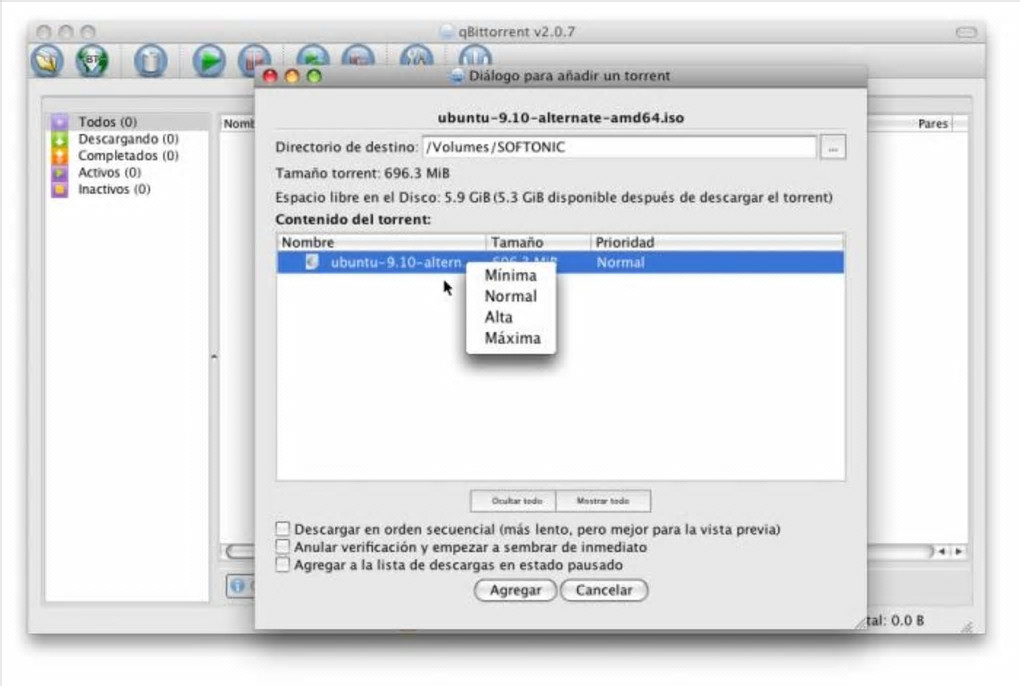The width and height of the screenshot is (1020, 686).
Task: Close the add torrent dialog red button
Action: click(x=270, y=76)
